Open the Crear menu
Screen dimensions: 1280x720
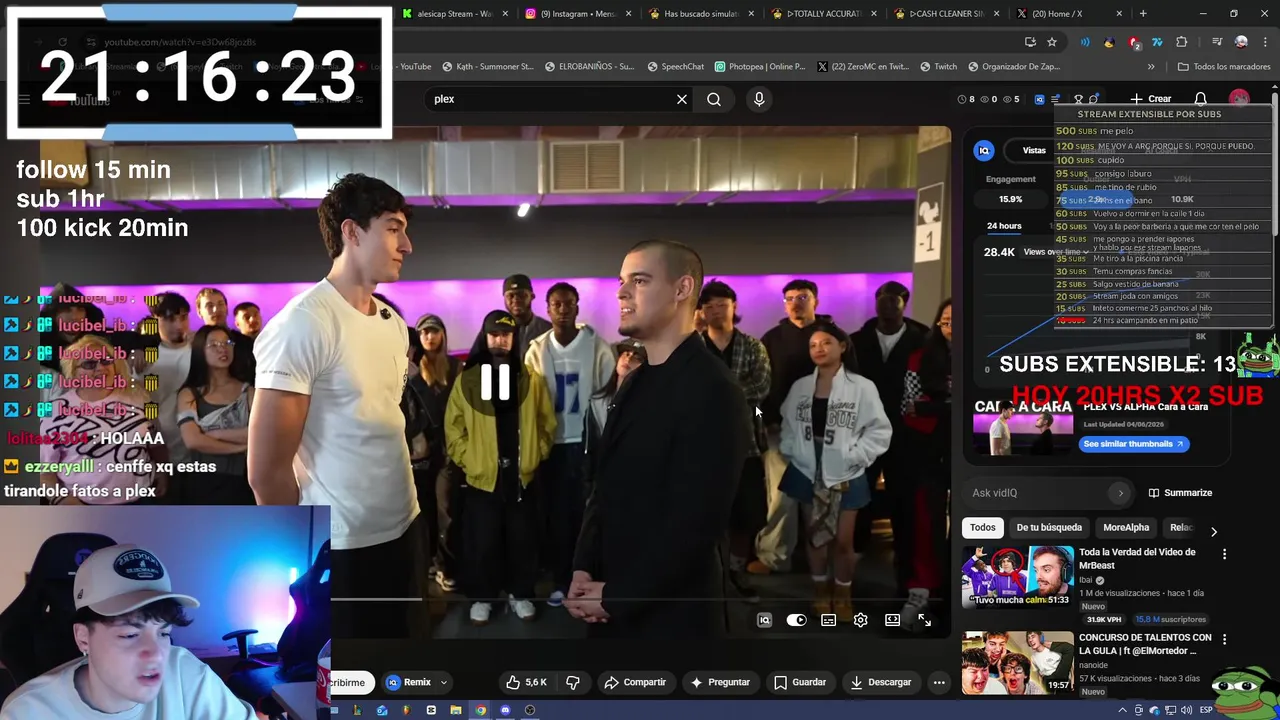click(x=1151, y=99)
